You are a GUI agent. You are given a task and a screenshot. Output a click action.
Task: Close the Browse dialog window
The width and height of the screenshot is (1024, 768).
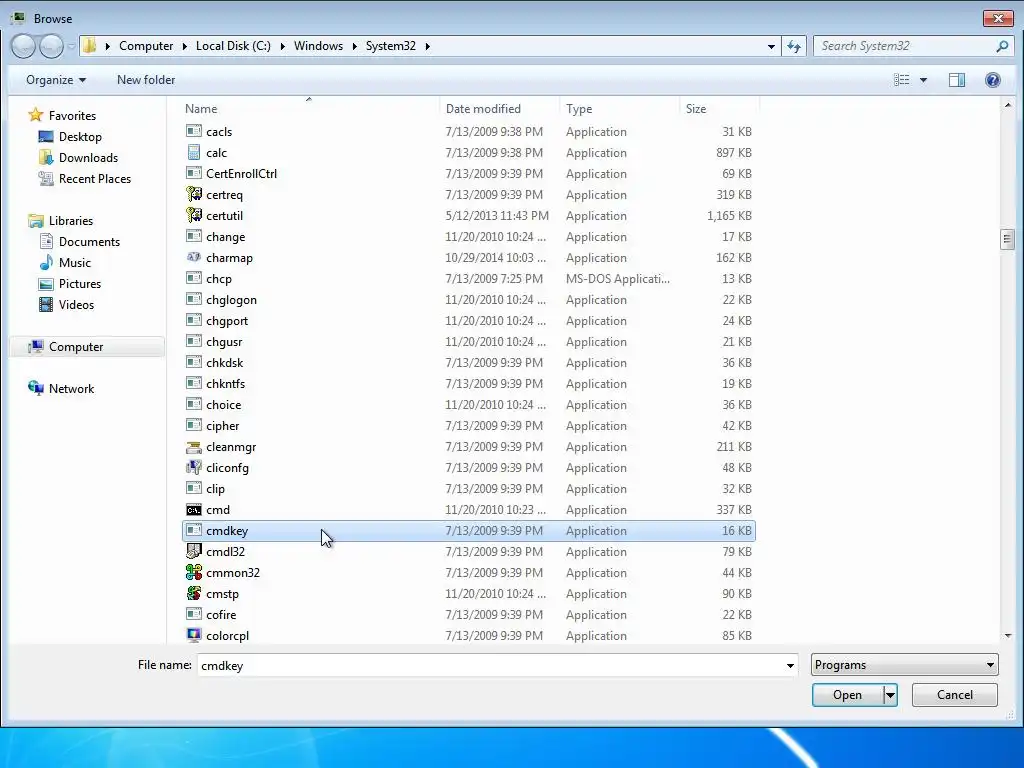pyautogui.click(x=998, y=18)
